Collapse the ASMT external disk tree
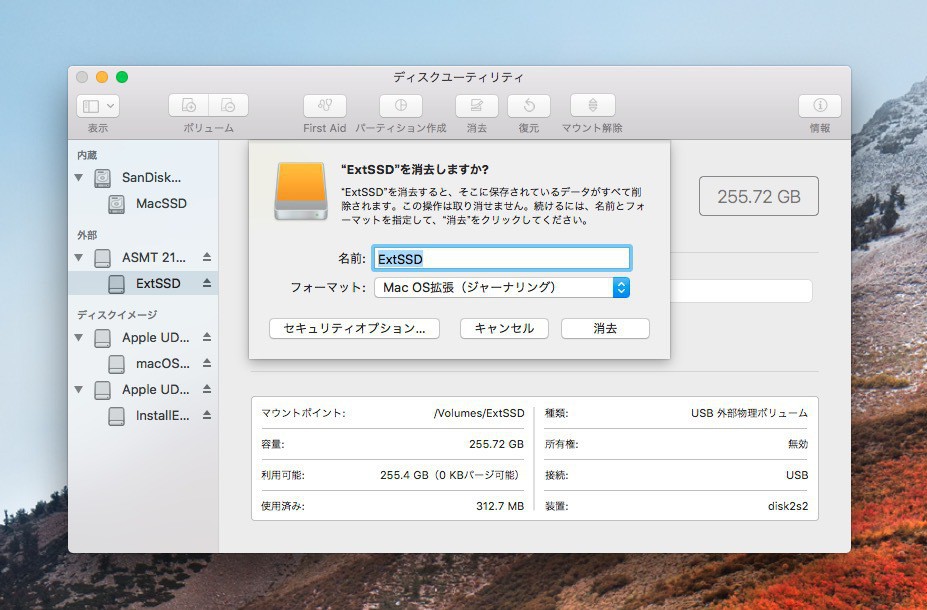927x610 pixels. (79, 258)
